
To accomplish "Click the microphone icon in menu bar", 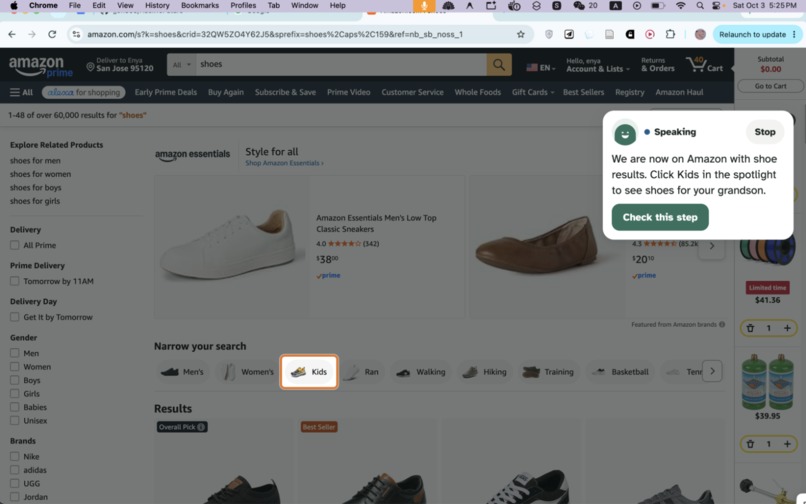I will [x=424, y=6].
